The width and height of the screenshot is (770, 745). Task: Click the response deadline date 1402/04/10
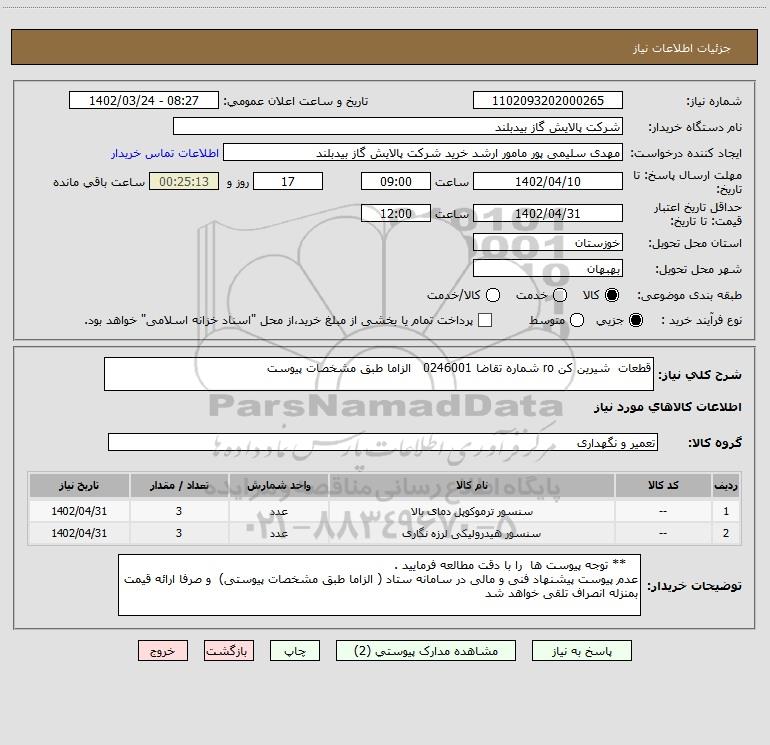click(548, 181)
